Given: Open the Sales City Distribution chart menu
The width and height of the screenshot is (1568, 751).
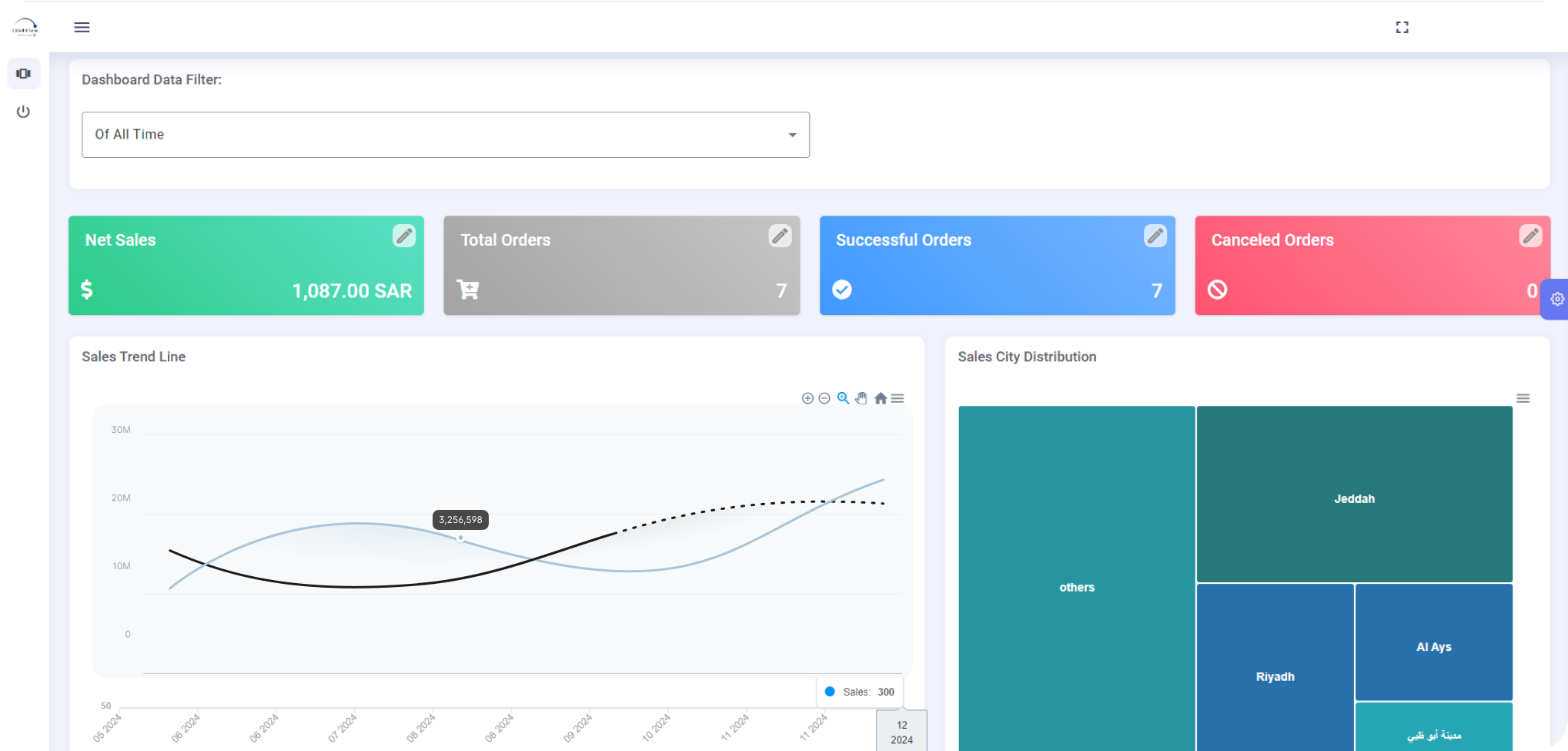Looking at the screenshot, I should (x=1523, y=398).
